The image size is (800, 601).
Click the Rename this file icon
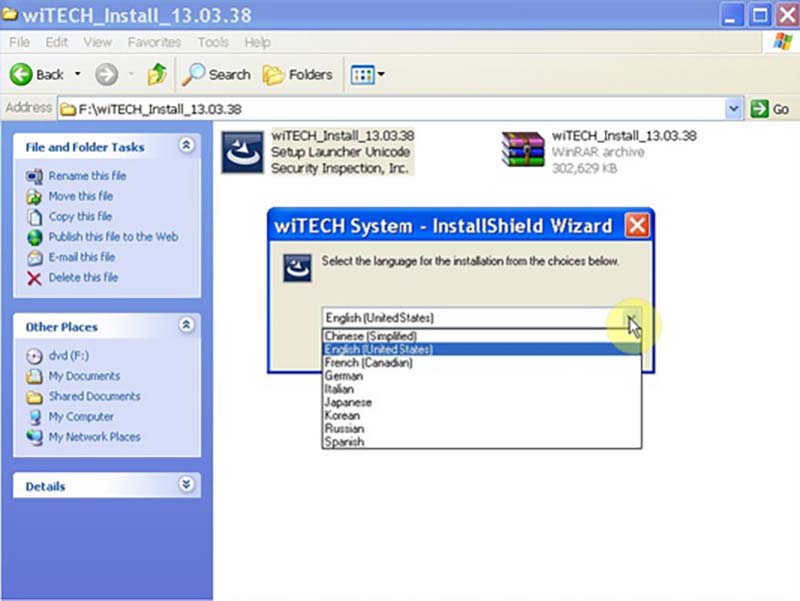click(34, 177)
